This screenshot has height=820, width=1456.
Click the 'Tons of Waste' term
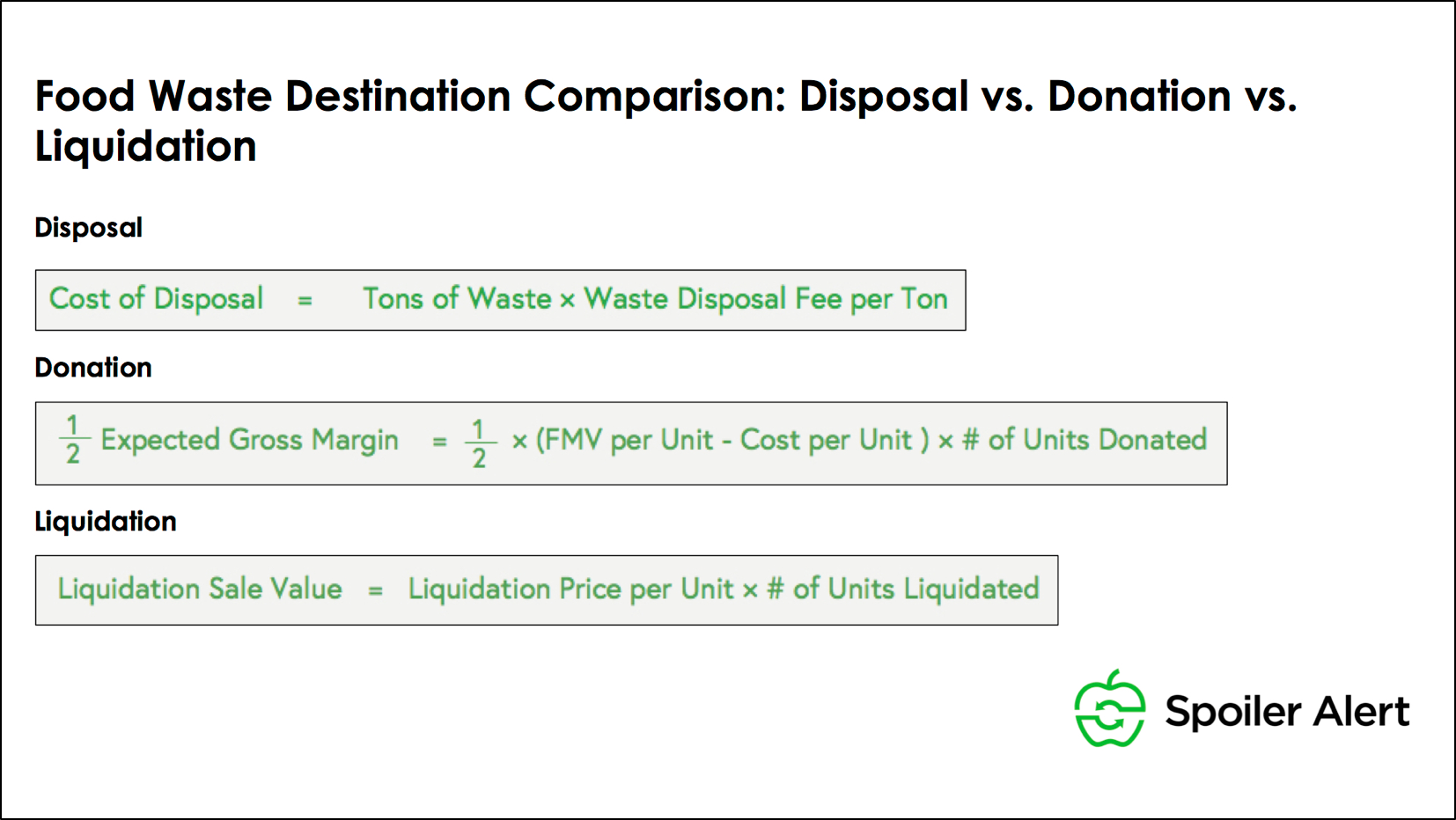(x=457, y=299)
